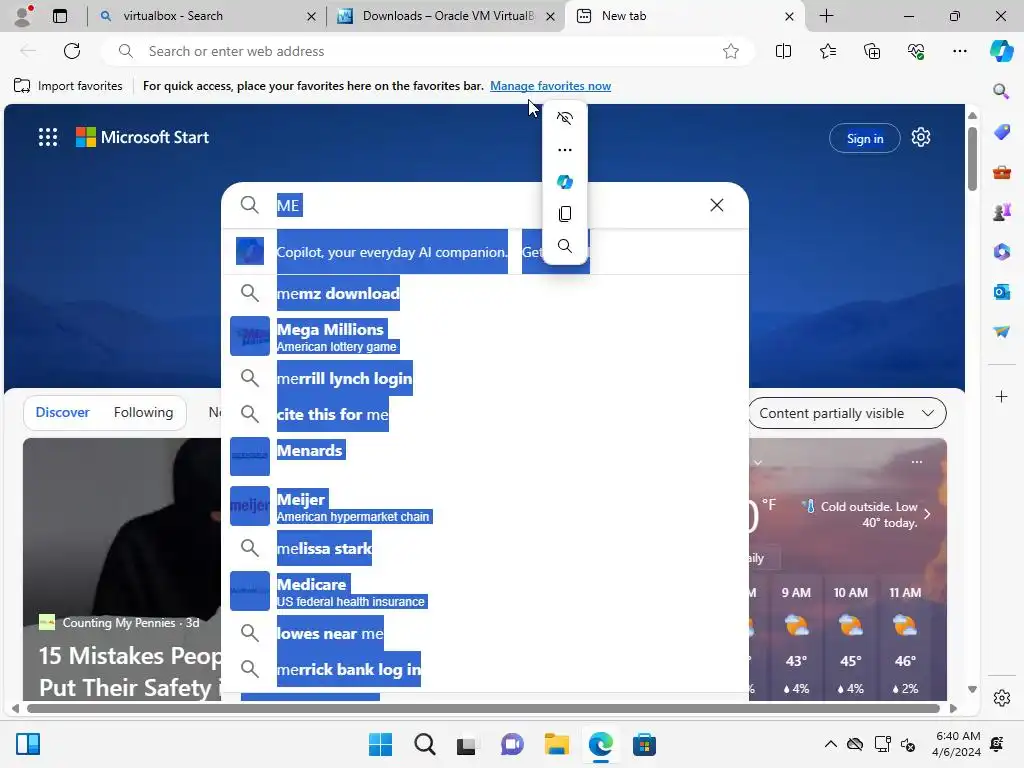
Task: Select 'Mega Millions' suggestion
Action: coord(485,336)
